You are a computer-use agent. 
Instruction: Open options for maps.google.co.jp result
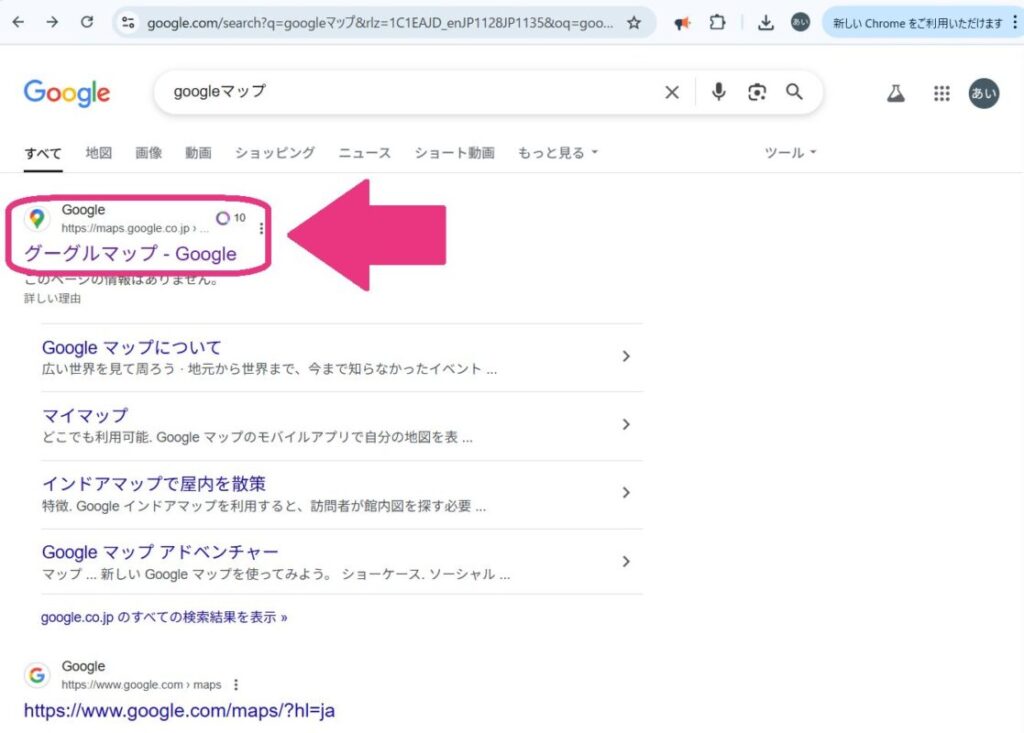pyautogui.click(x=261, y=228)
